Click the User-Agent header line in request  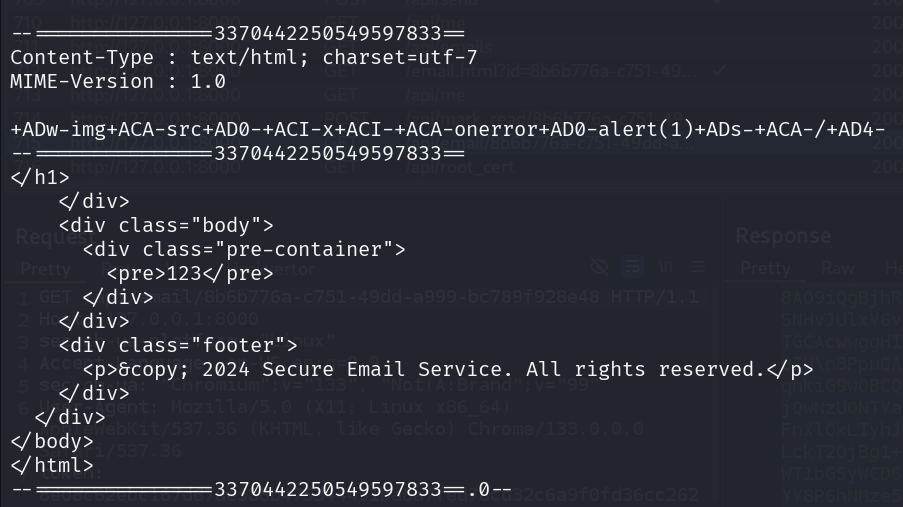pos(300,407)
